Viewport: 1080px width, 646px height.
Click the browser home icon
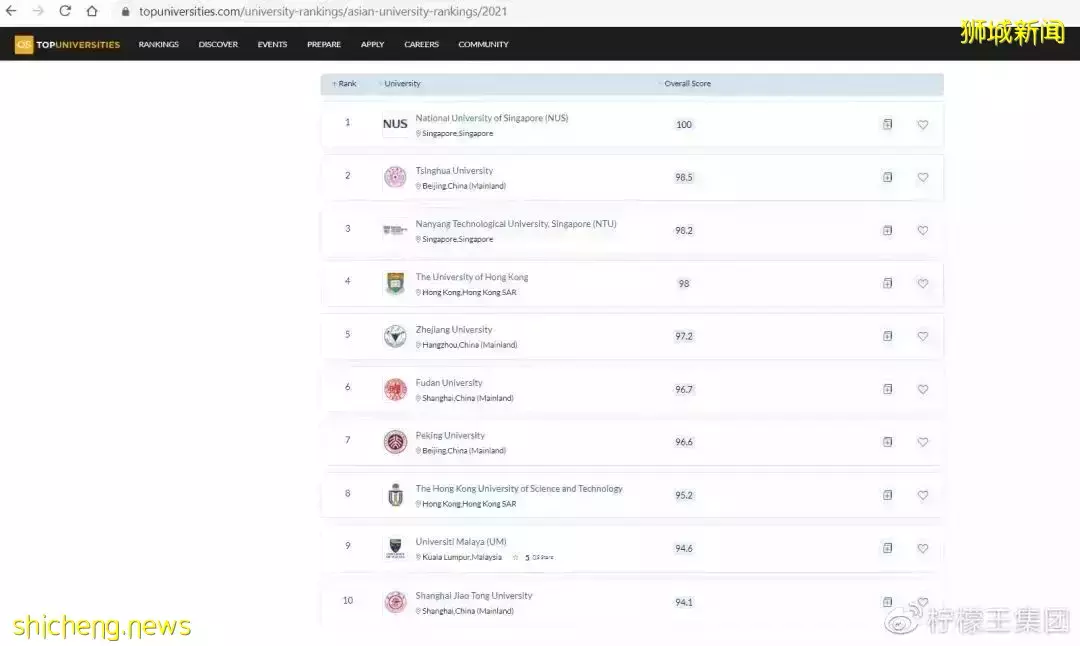(92, 12)
